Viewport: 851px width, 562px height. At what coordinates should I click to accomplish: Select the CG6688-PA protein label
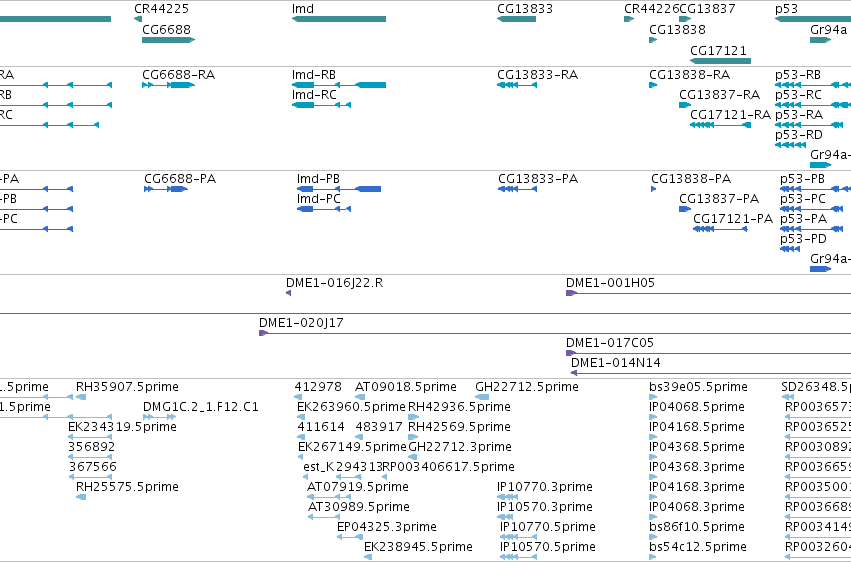tap(180, 179)
